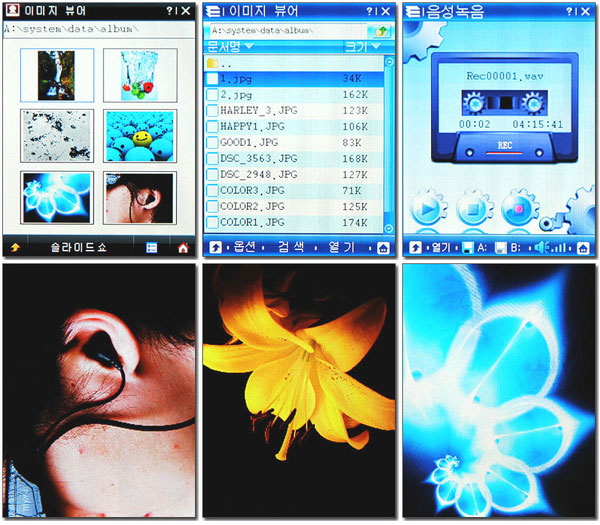Open the black speckled snow thumbnail

point(57,136)
